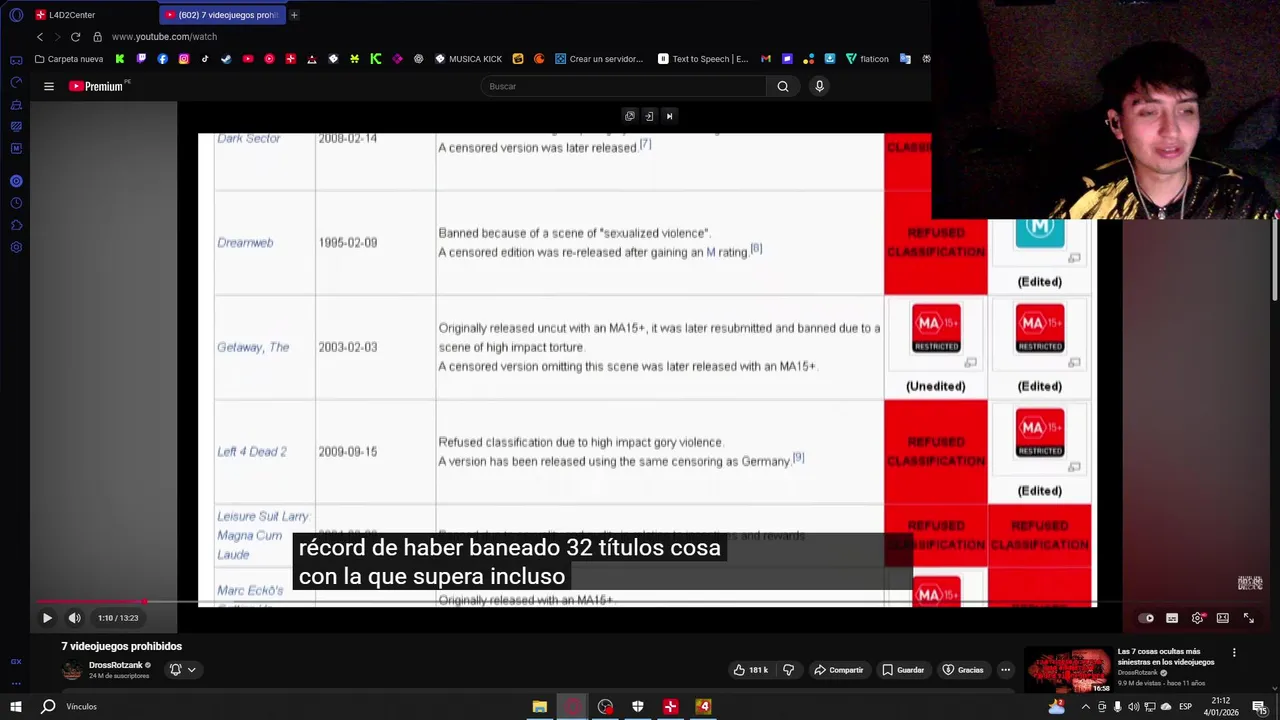1280x720 pixels.
Task: Toggle subtitles with the captions button
Action: pyautogui.click(x=1172, y=618)
